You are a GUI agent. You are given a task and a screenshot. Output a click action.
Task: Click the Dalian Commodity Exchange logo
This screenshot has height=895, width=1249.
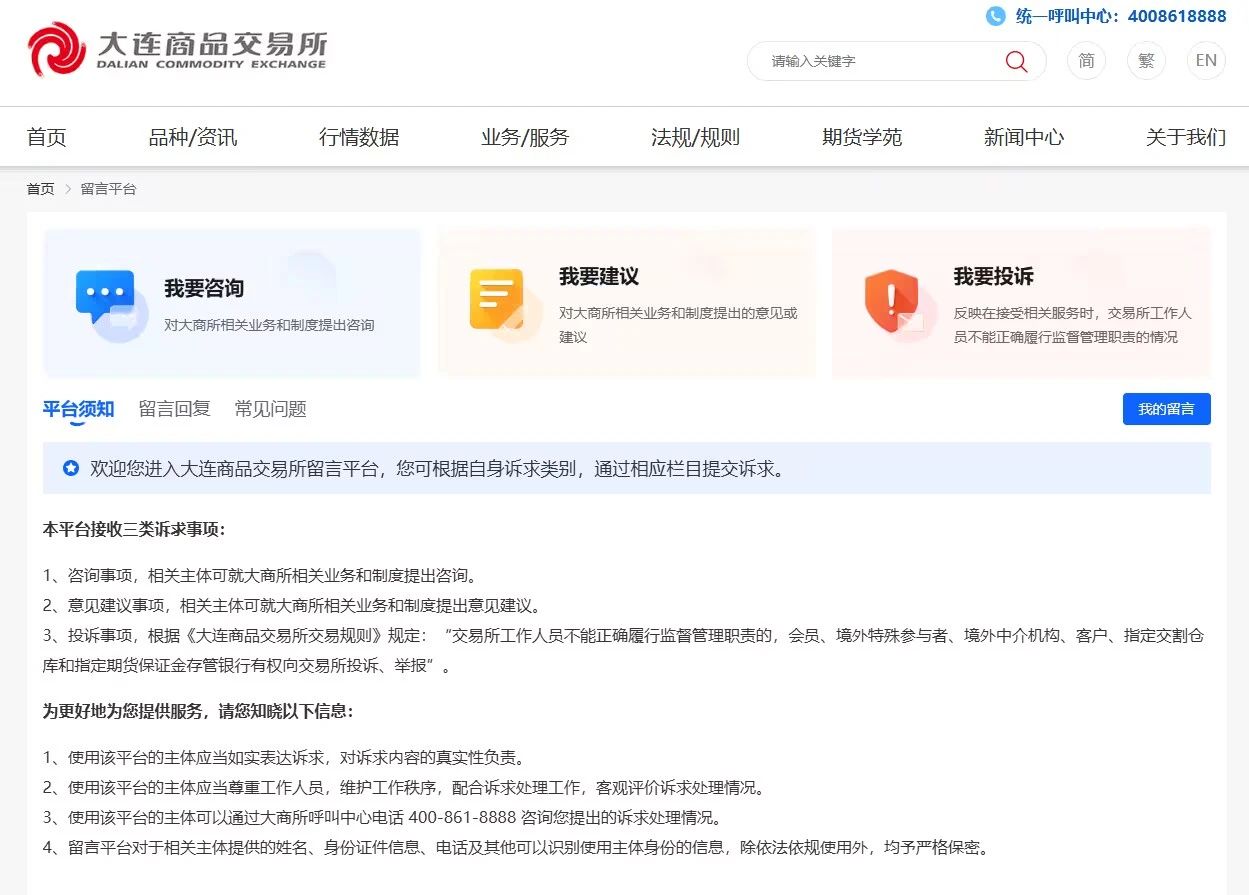(x=176, y=50)
